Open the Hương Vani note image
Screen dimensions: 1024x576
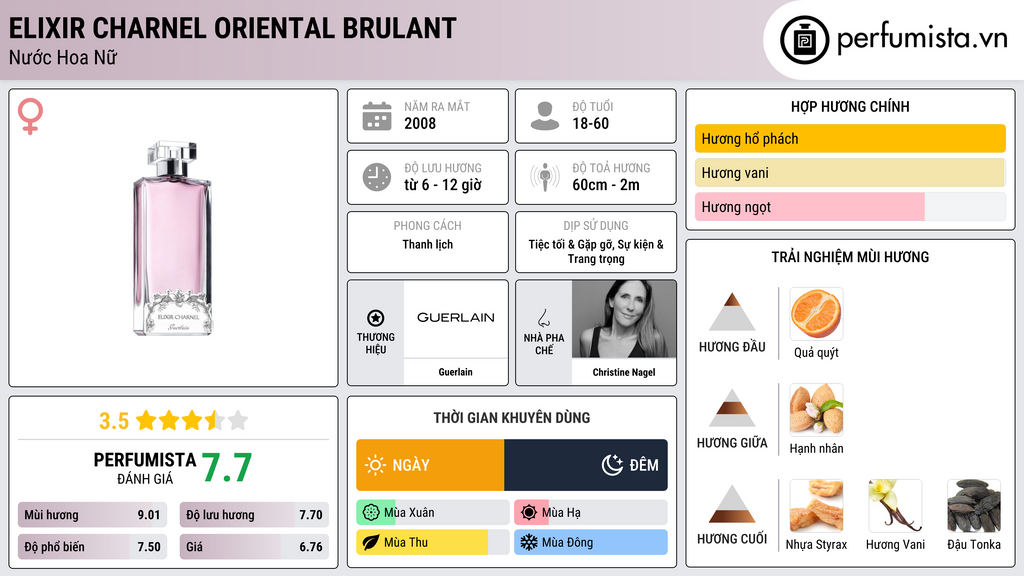click(x=895, y=505)
